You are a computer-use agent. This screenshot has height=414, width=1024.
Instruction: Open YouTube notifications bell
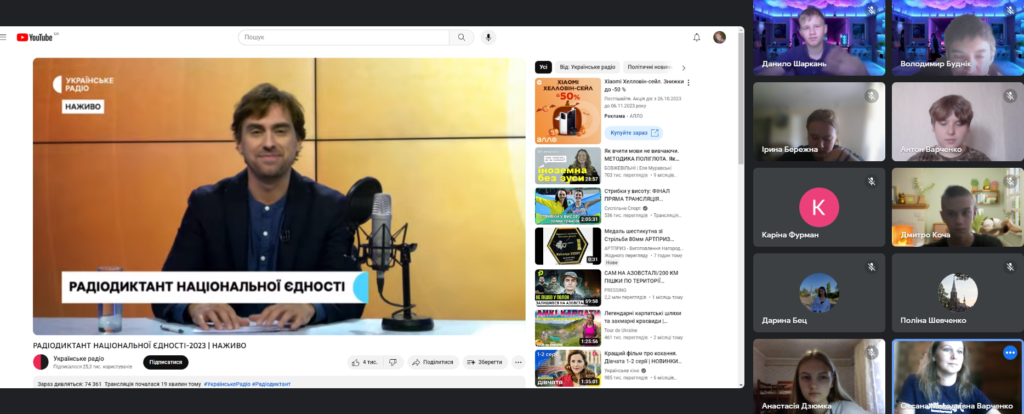tap(697, 37)
